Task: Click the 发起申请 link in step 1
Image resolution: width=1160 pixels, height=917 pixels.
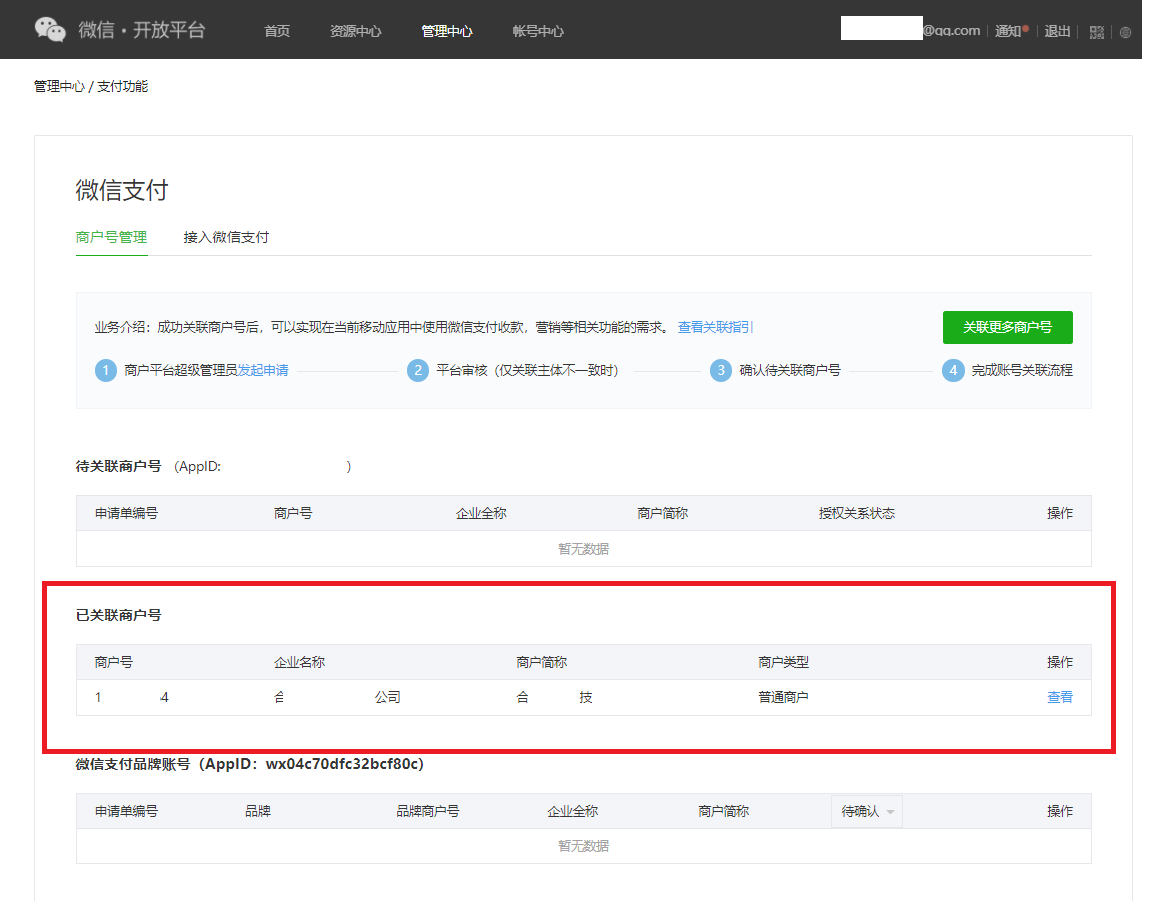Action: click(x=263, y=370)
